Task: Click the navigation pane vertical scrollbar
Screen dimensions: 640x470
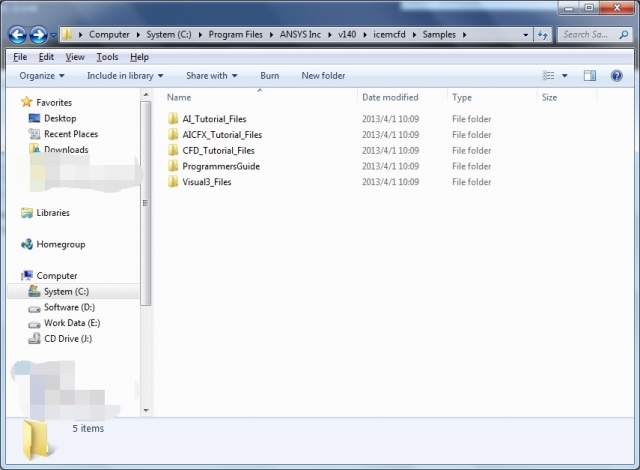Action: tap(146, 250)
